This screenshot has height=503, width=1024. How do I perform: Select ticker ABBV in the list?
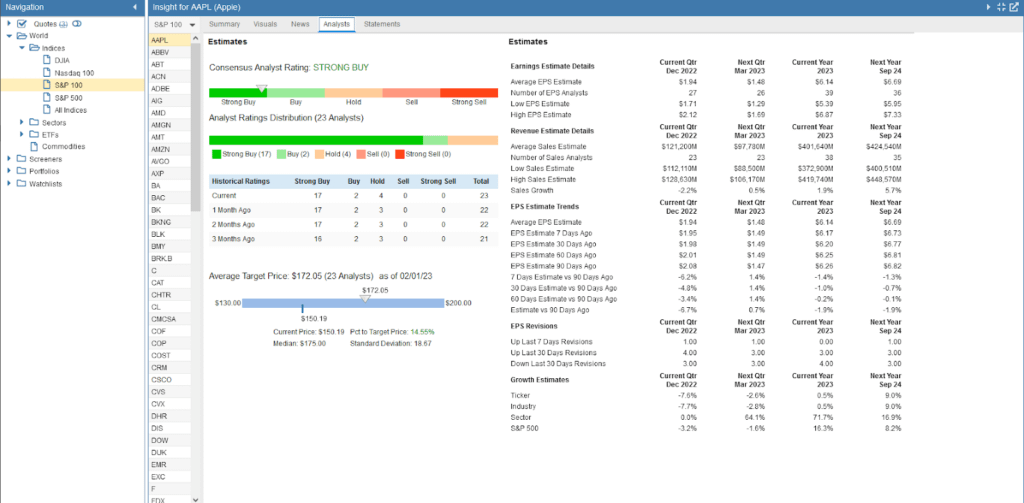169,52
